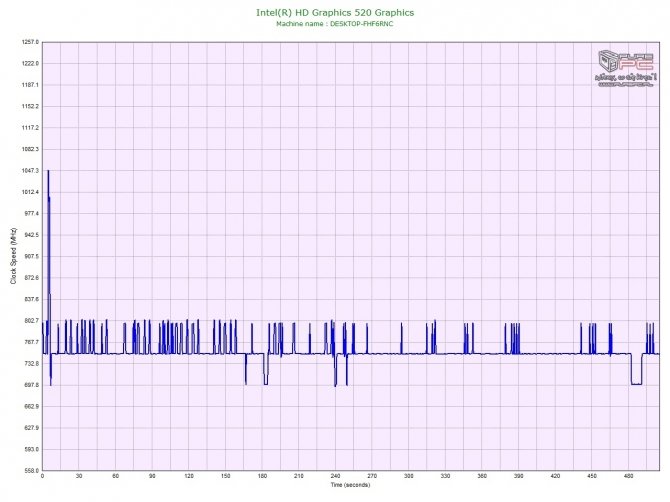Viewport: 670px width, 502px height.
Task: Click the 1187.1 y-axis value
Action: (30, 85)
